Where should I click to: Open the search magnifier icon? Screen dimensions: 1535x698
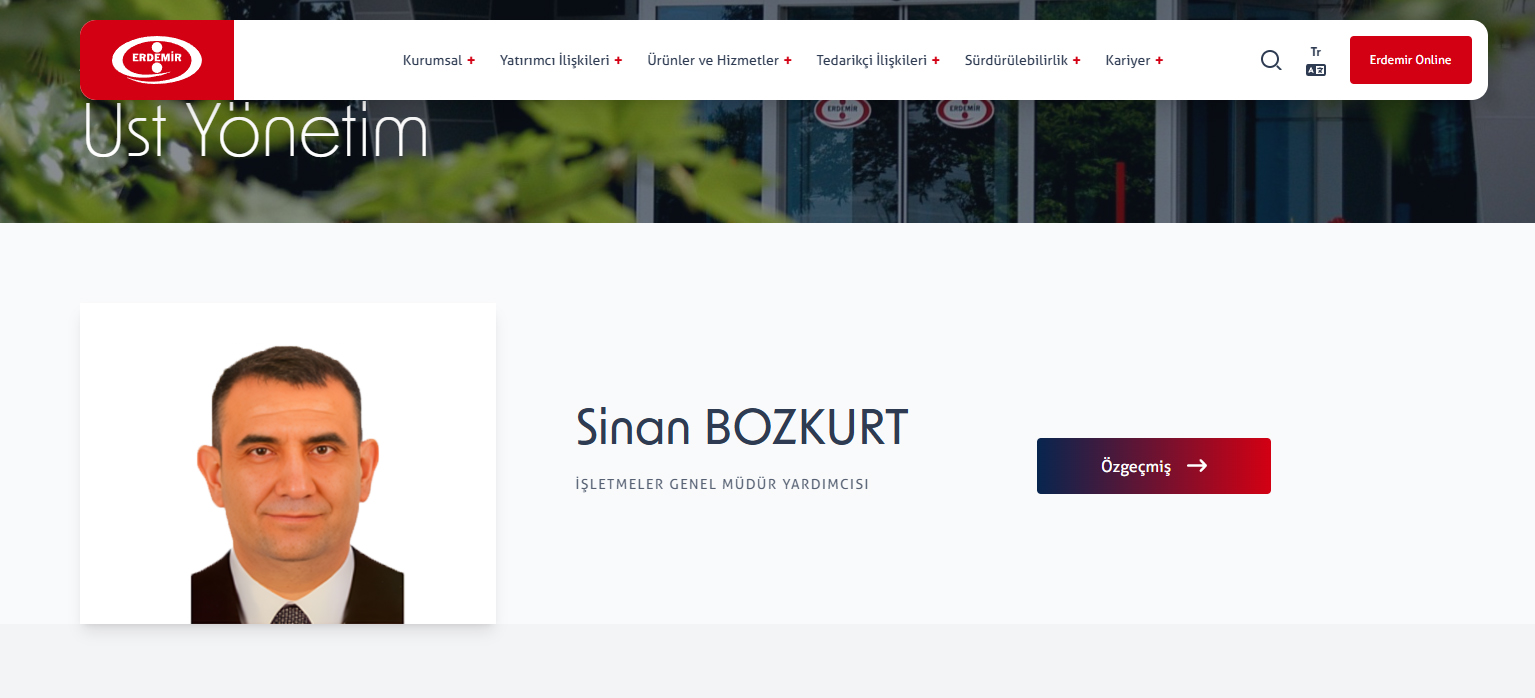[x=1271, y=60]
